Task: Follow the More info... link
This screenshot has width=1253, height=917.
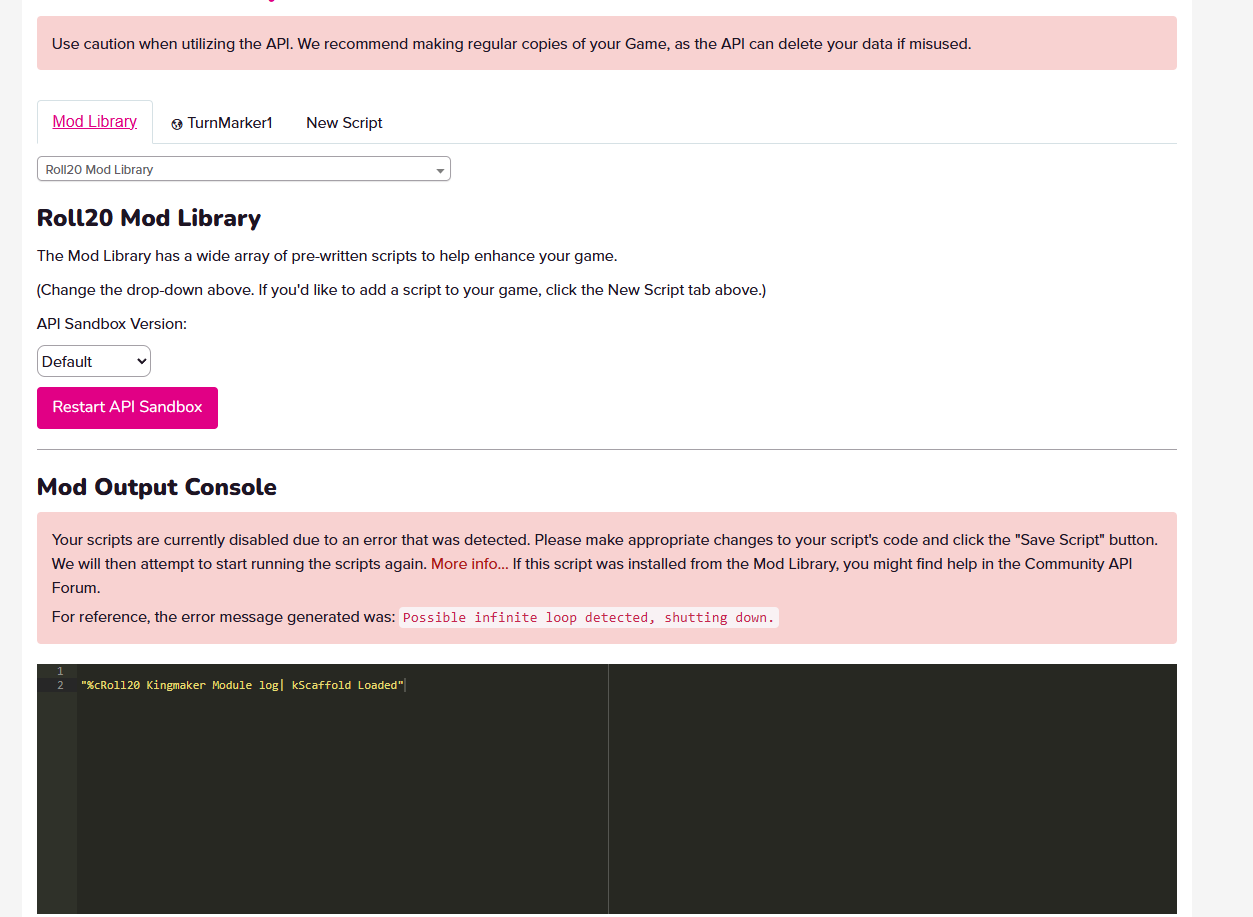Action: [x=470, y=564]
